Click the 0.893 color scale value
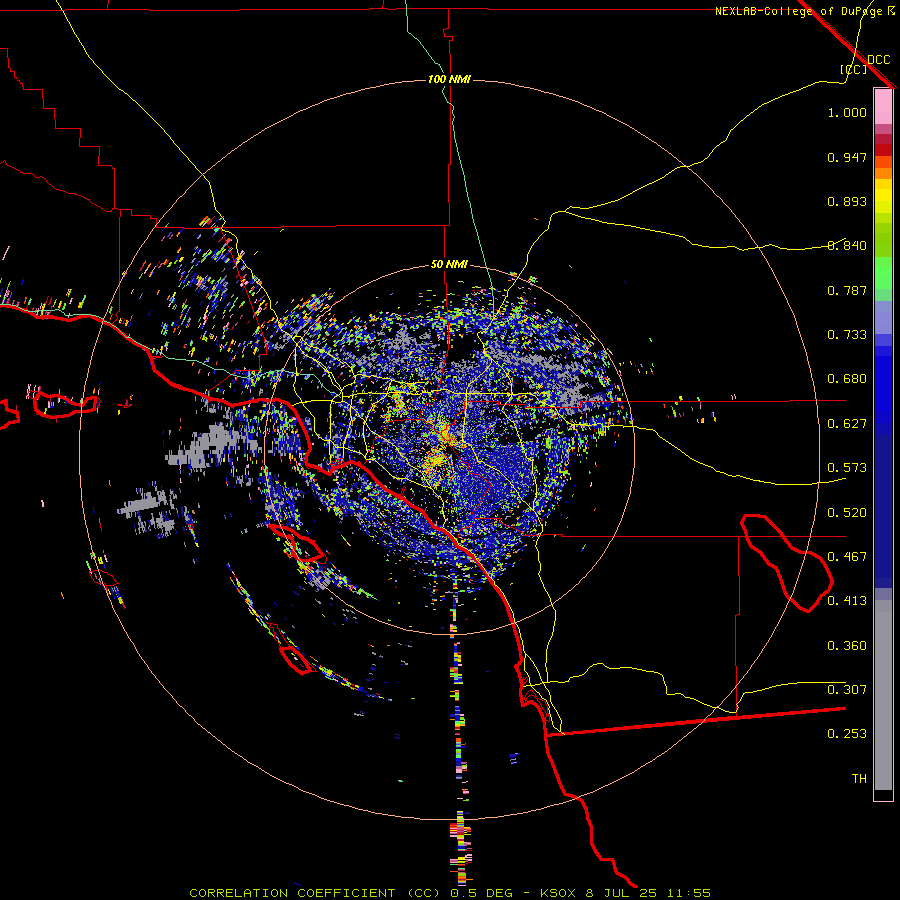Image resolution: width=900 pixels, height=900 pixels. [847, 201]
